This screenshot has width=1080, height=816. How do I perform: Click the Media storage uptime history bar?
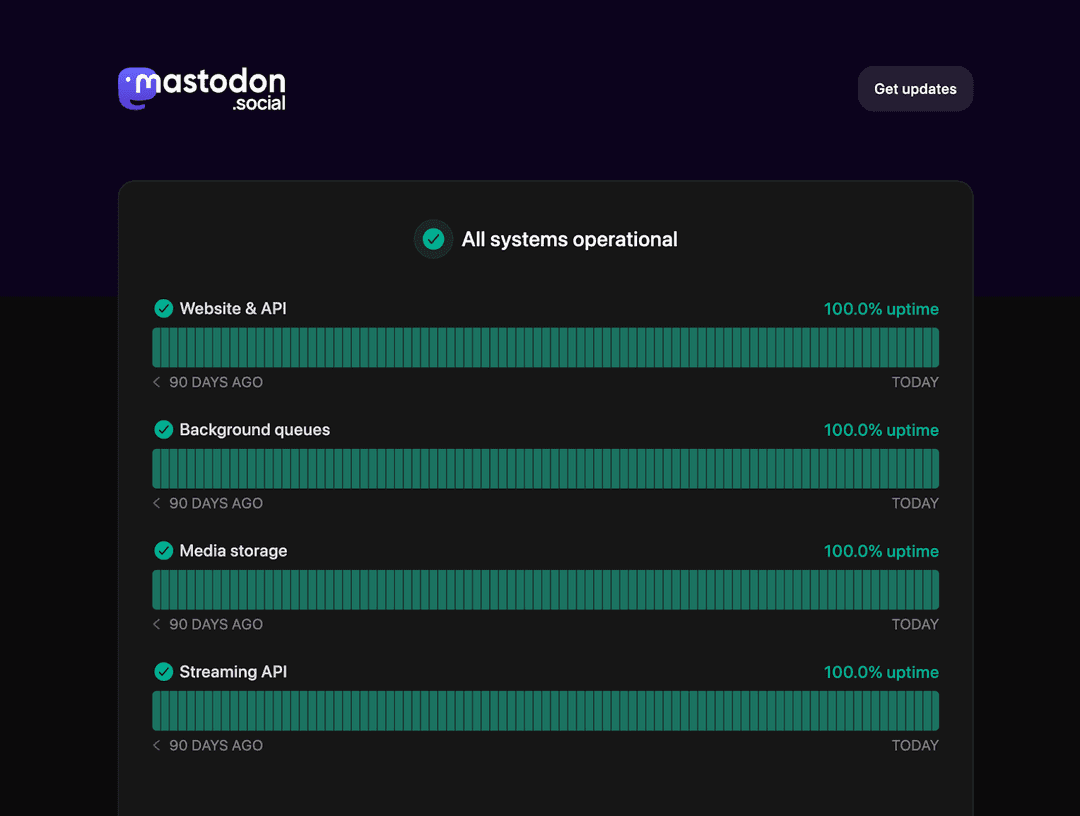pos(545,589)
